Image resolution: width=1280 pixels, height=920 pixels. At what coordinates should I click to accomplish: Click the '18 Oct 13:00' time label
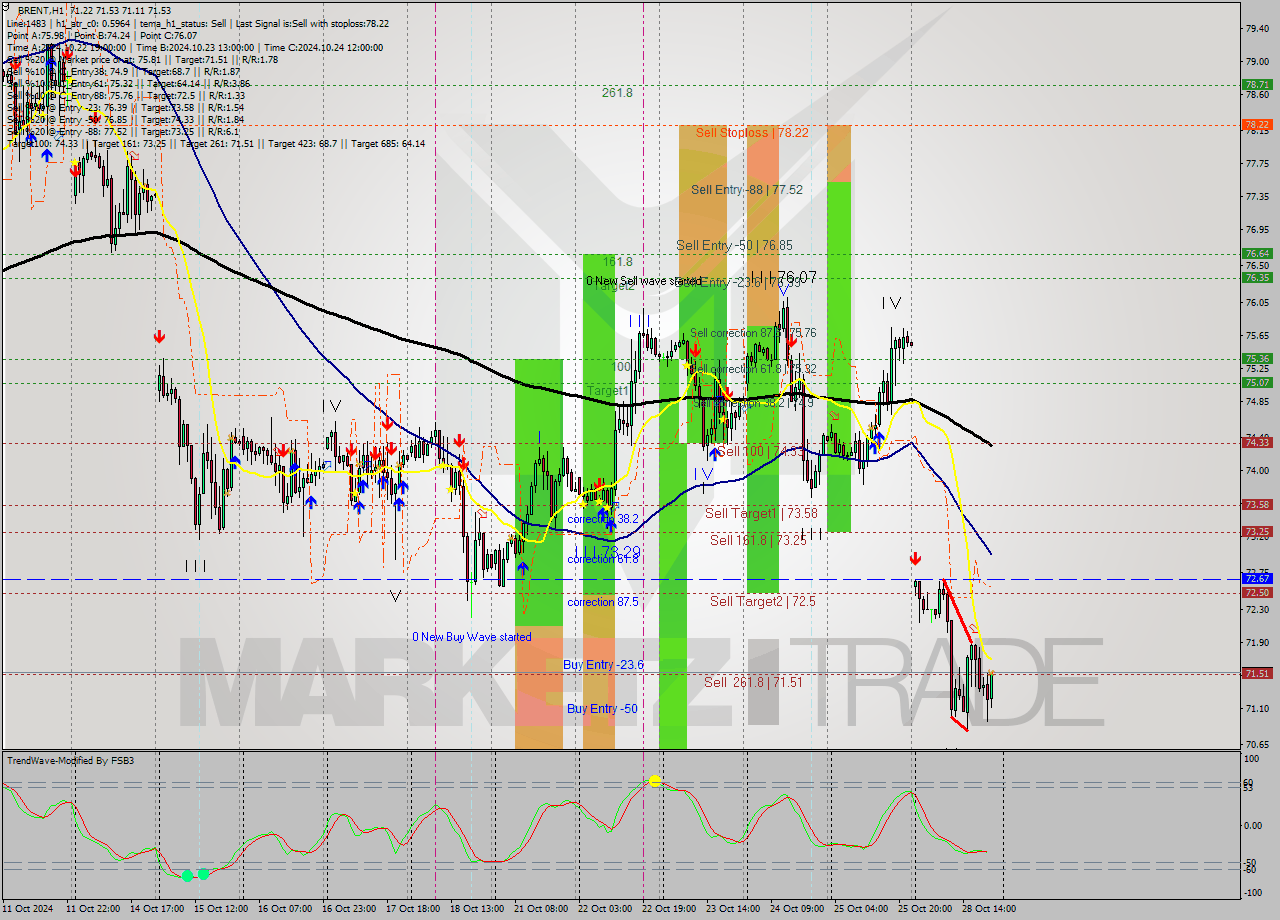pos(476,908)
